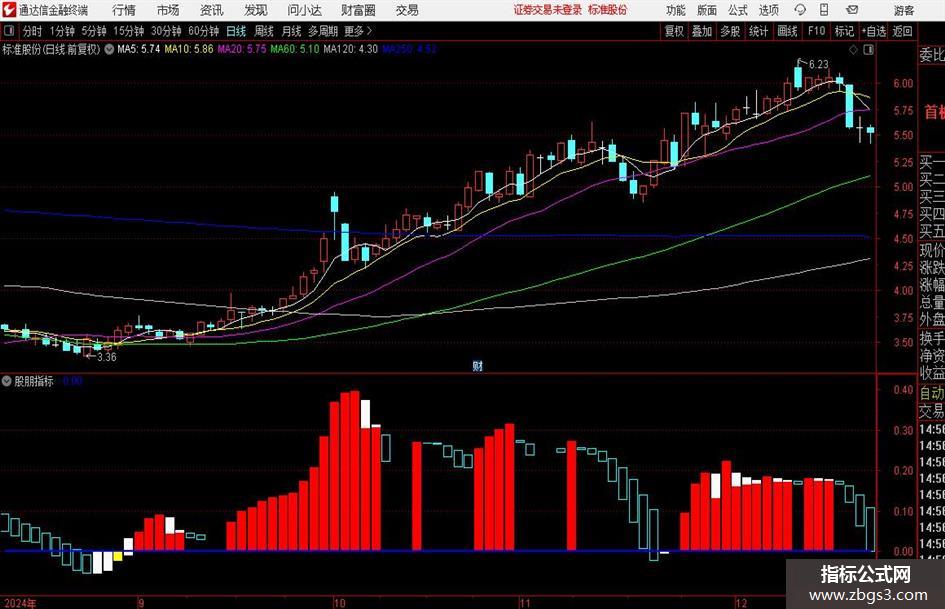Open the mail envelope icon

click(x=852, y=10)
